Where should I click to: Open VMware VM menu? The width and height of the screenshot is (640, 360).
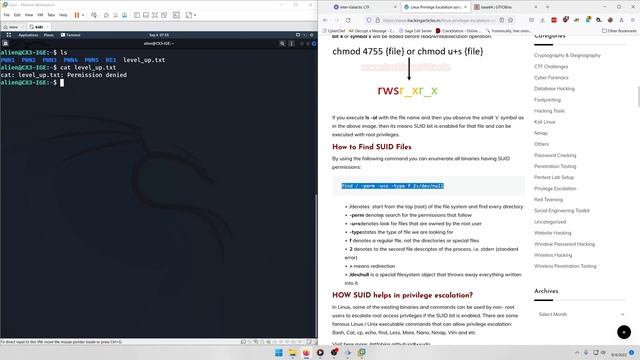coord(40,15)
